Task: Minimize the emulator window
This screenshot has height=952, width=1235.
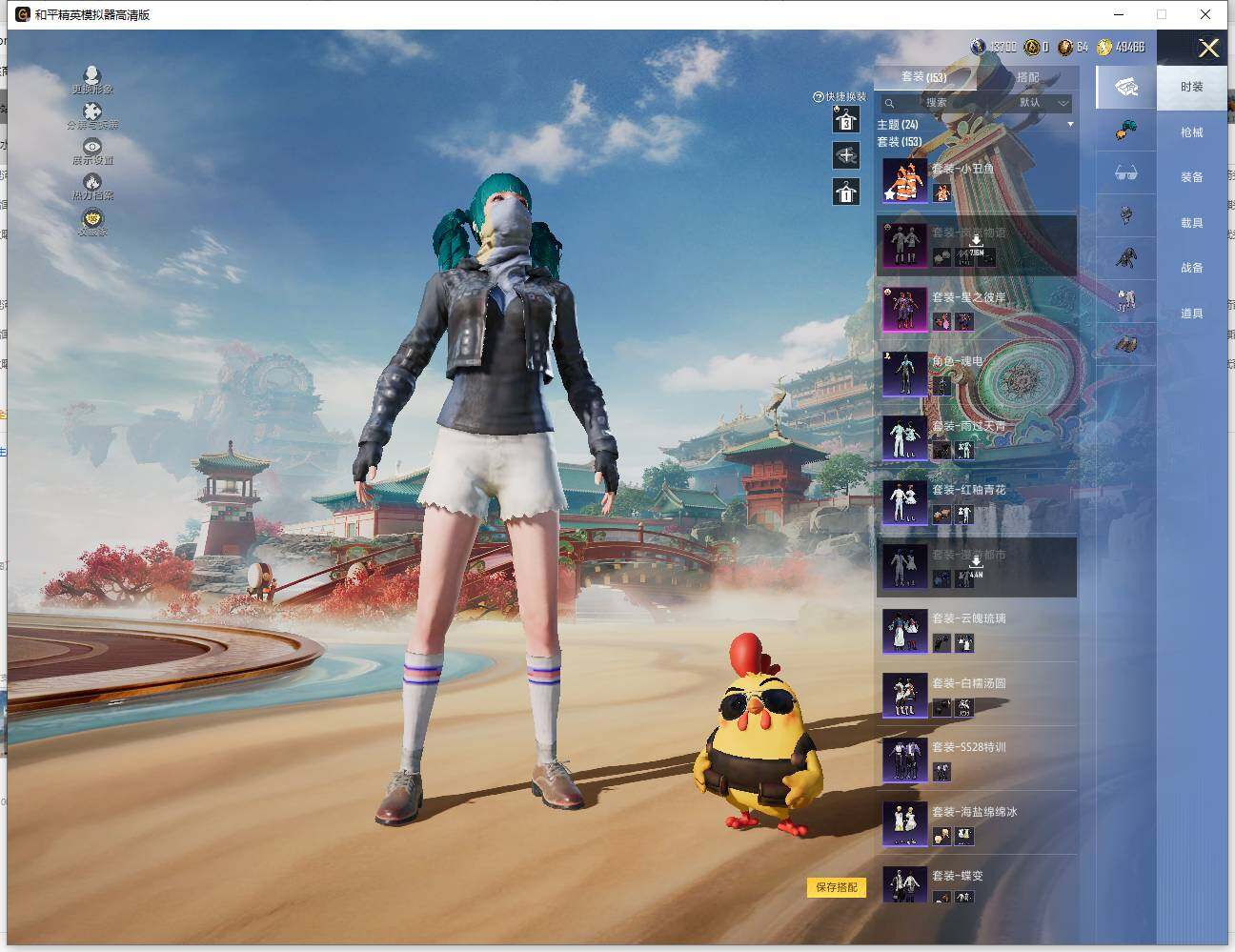Action: (1119, 14)
